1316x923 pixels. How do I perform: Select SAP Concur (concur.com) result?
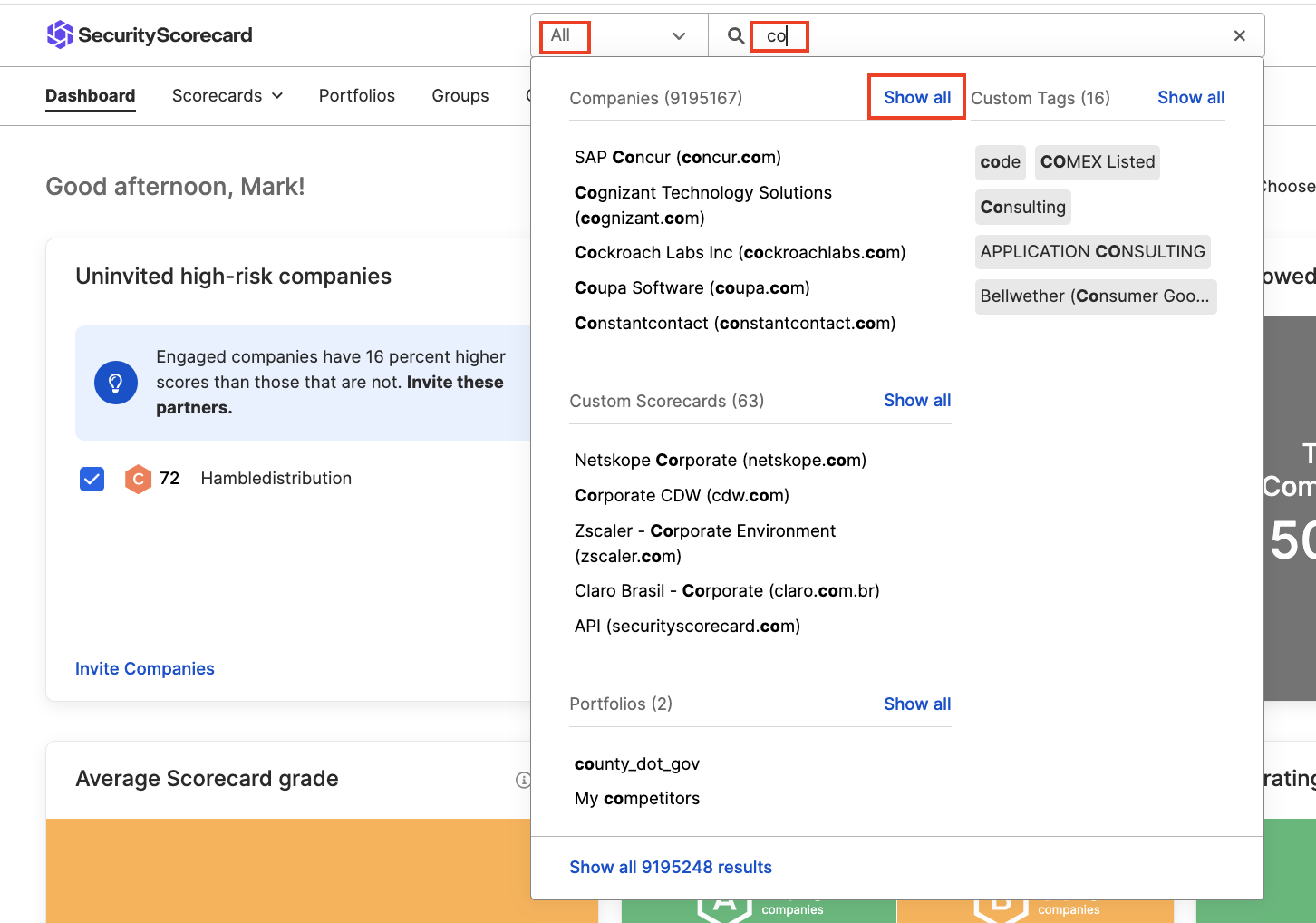click(x=678, y=157)
